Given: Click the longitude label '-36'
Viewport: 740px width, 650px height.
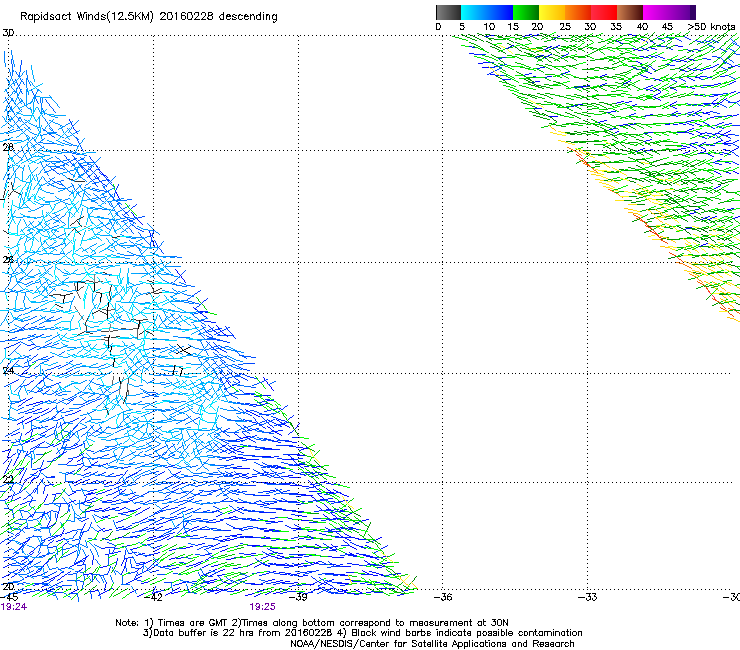Looking at the screenshot, I should pyautogui.click(x=443, y=597).
